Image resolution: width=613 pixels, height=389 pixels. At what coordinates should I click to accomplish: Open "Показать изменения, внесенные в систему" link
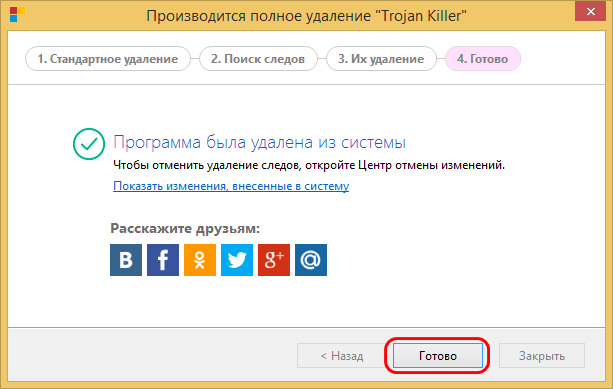pos(231,186)
